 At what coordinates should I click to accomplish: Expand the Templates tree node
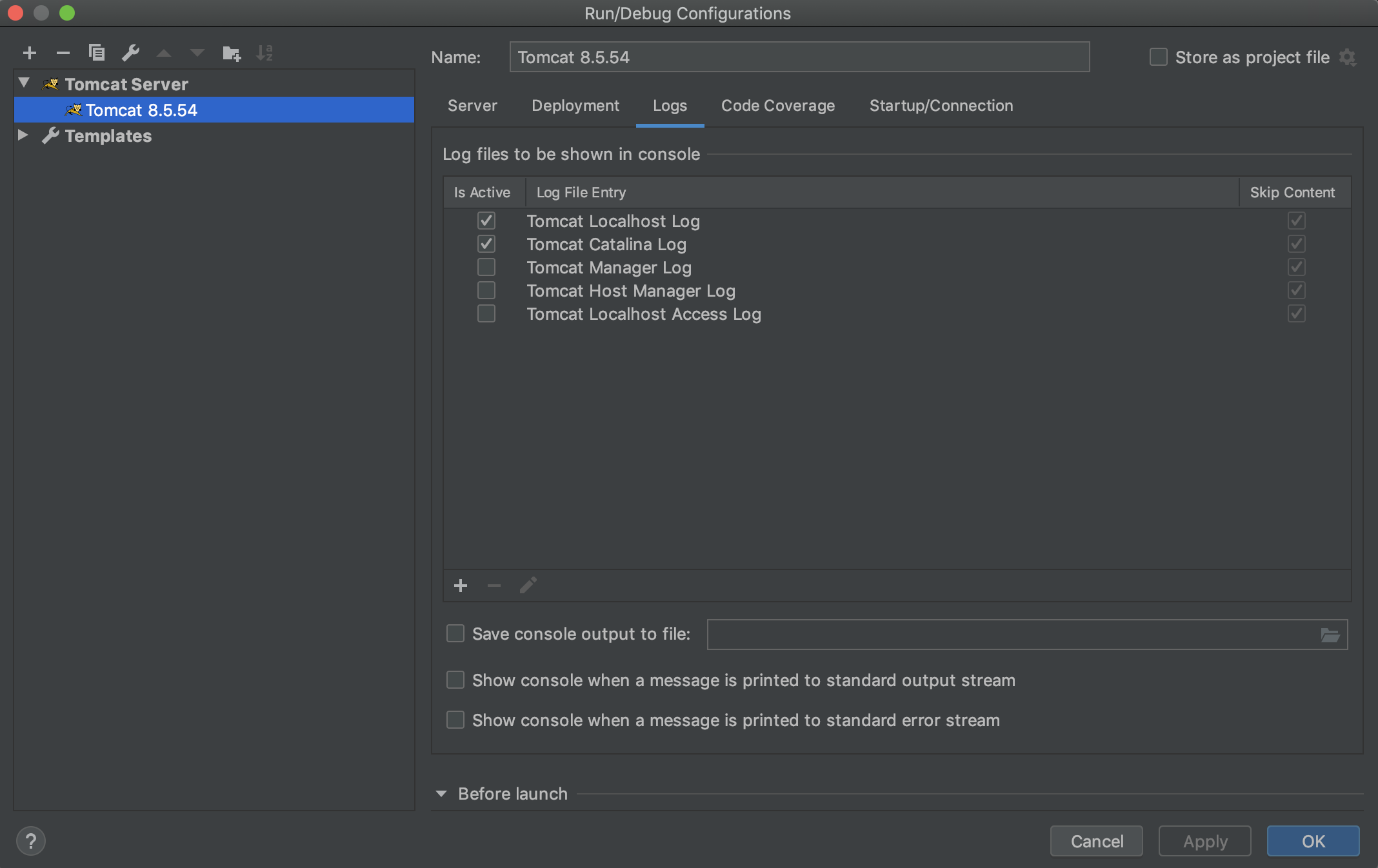(x=23, y=135)
